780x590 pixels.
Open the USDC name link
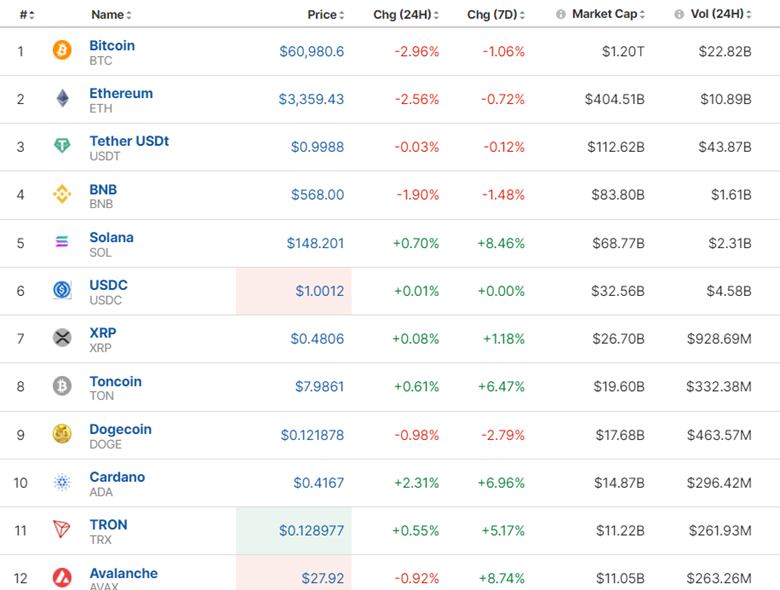pyautogui.click(x=108, y=285)
